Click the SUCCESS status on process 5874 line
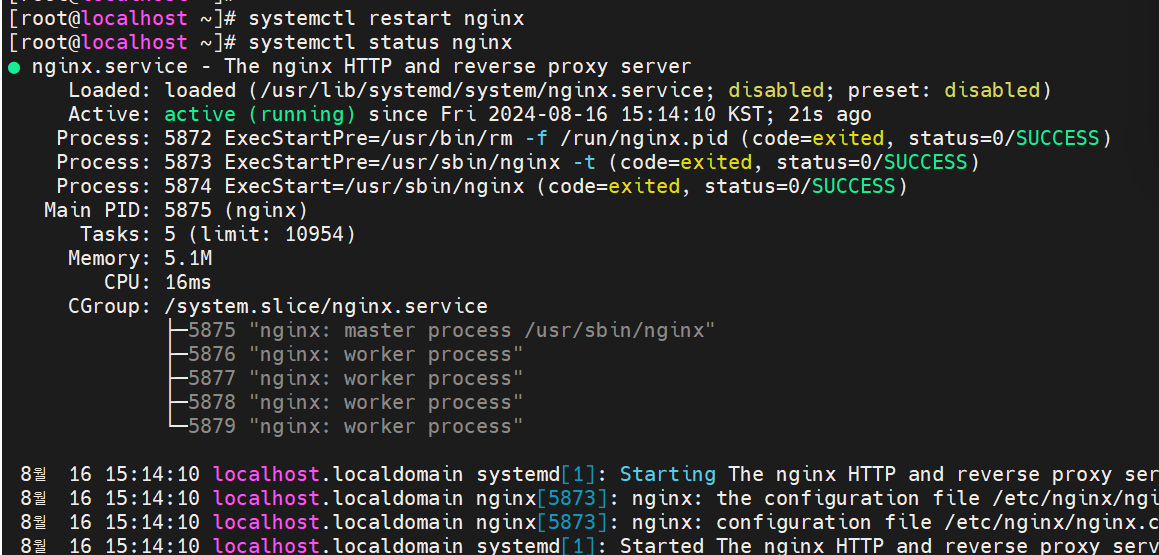 (854, 186)
